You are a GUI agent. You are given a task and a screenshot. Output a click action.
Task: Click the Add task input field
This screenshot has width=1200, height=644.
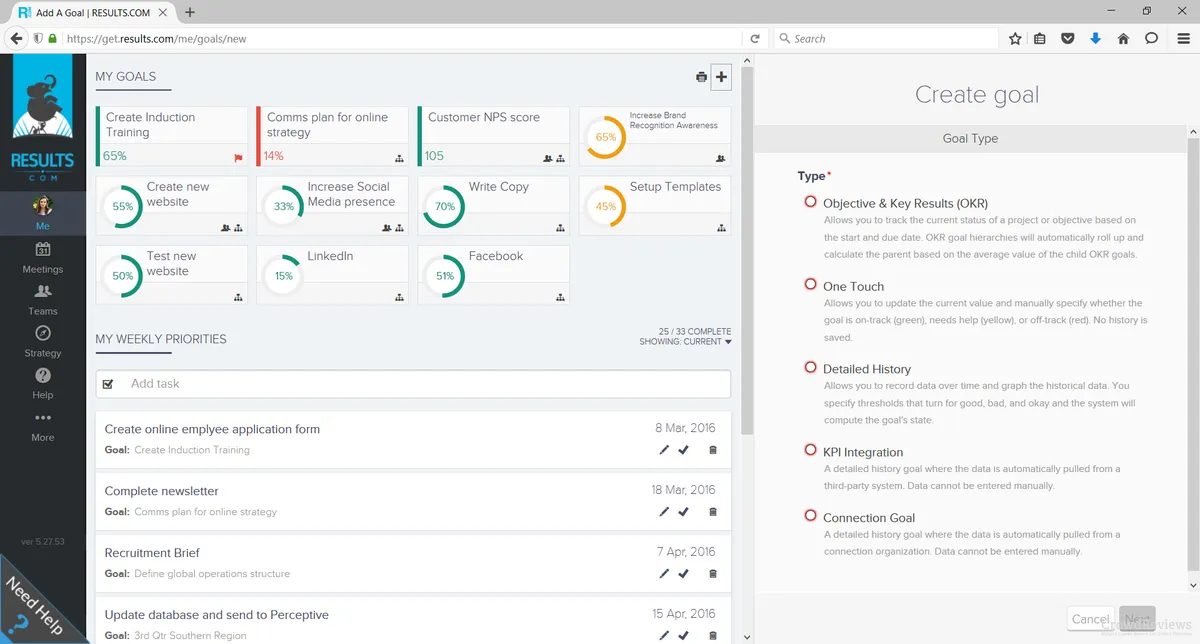point(413,384)
